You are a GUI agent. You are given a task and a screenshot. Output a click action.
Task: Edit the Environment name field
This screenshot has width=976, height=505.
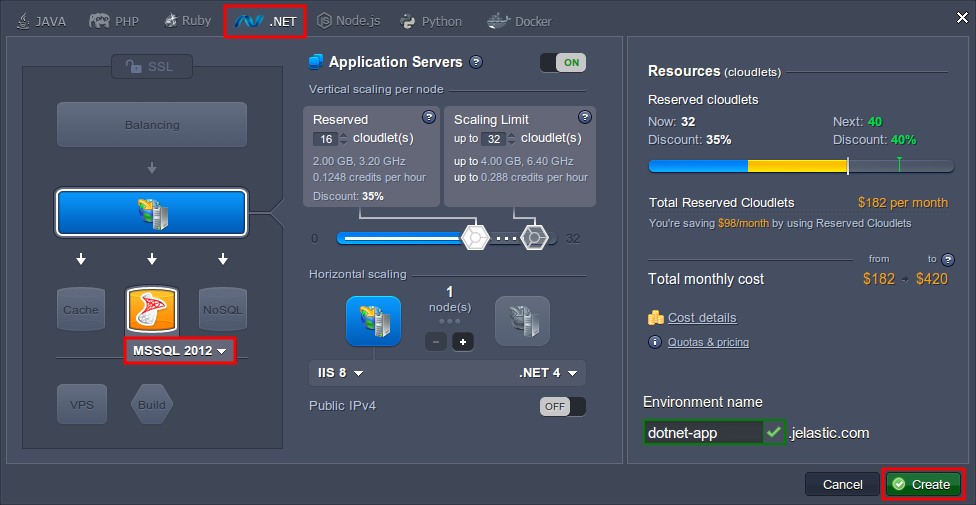click(703, 432)
